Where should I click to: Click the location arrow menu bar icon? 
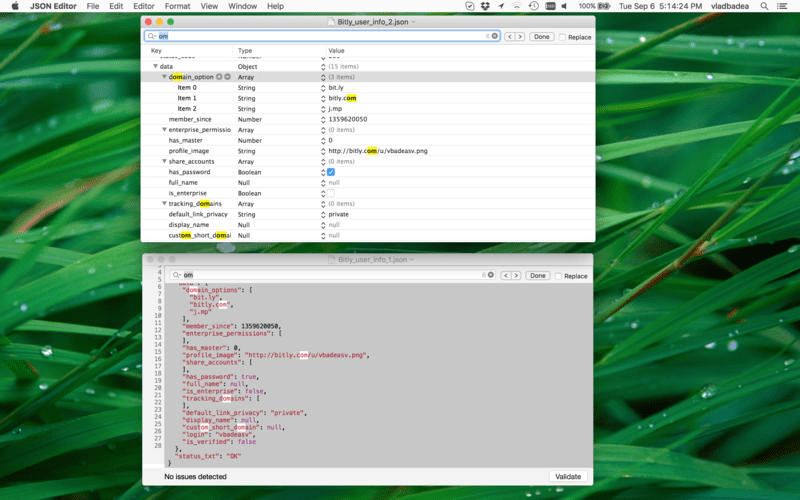(x=501, y=6)
